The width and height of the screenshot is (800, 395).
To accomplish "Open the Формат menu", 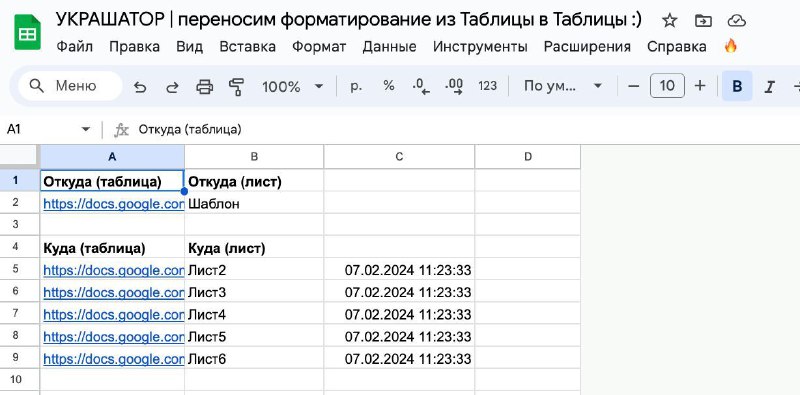I will coord(319,47).
